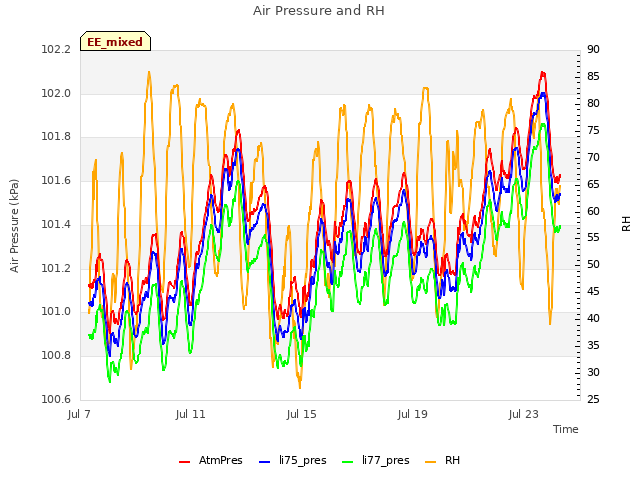Click the 35 RH tick label
640x480 pixels.
593,345
